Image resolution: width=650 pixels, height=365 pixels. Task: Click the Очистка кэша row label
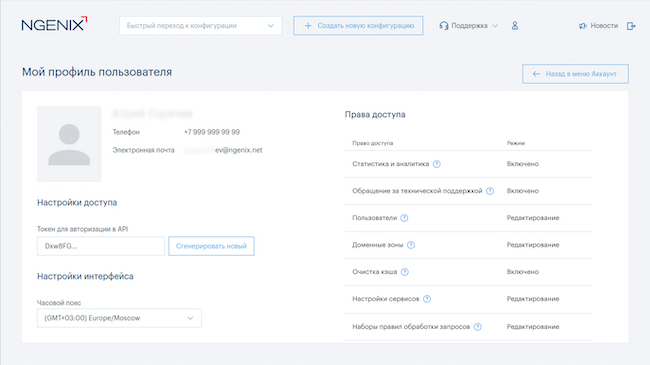[375, 272]
